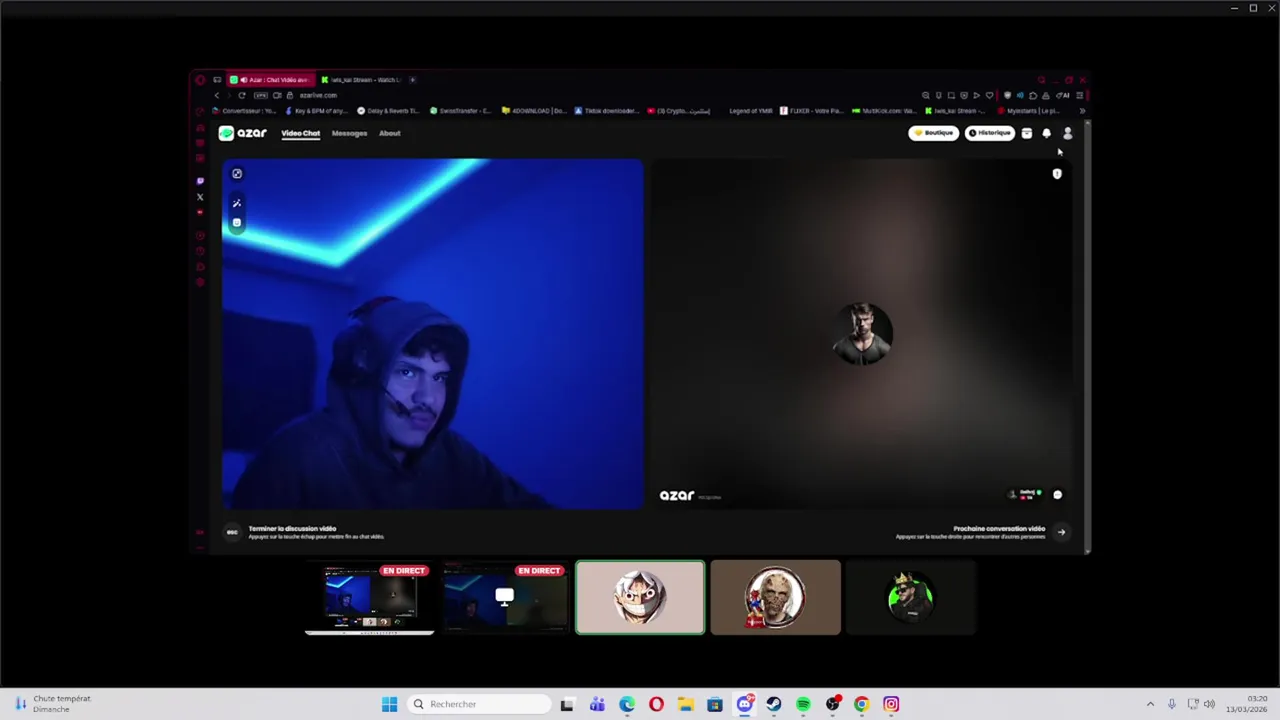The width and height of the screenshot is (1280, 720).
Task: Open Steam from the taskbar
Action: [774, 704]
